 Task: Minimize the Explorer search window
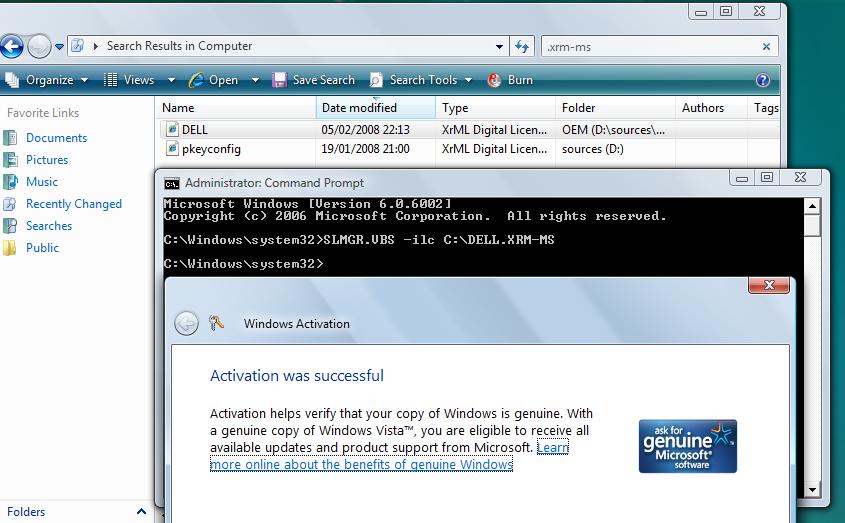pyautogui.click(x=701, y=12)
